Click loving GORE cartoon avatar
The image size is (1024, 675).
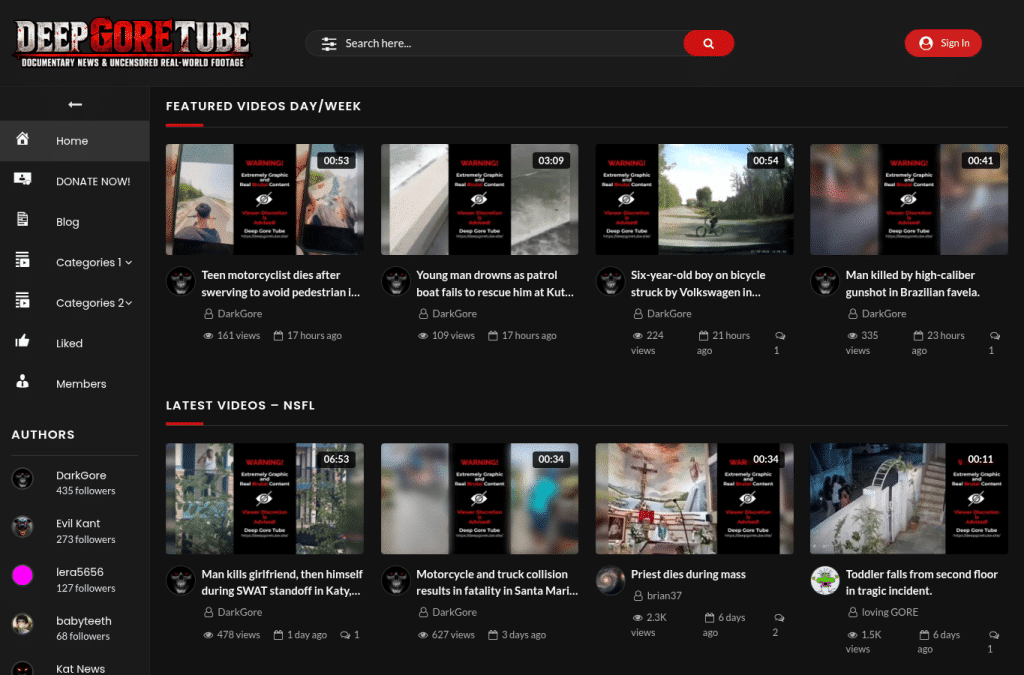(x=825, y=580)
